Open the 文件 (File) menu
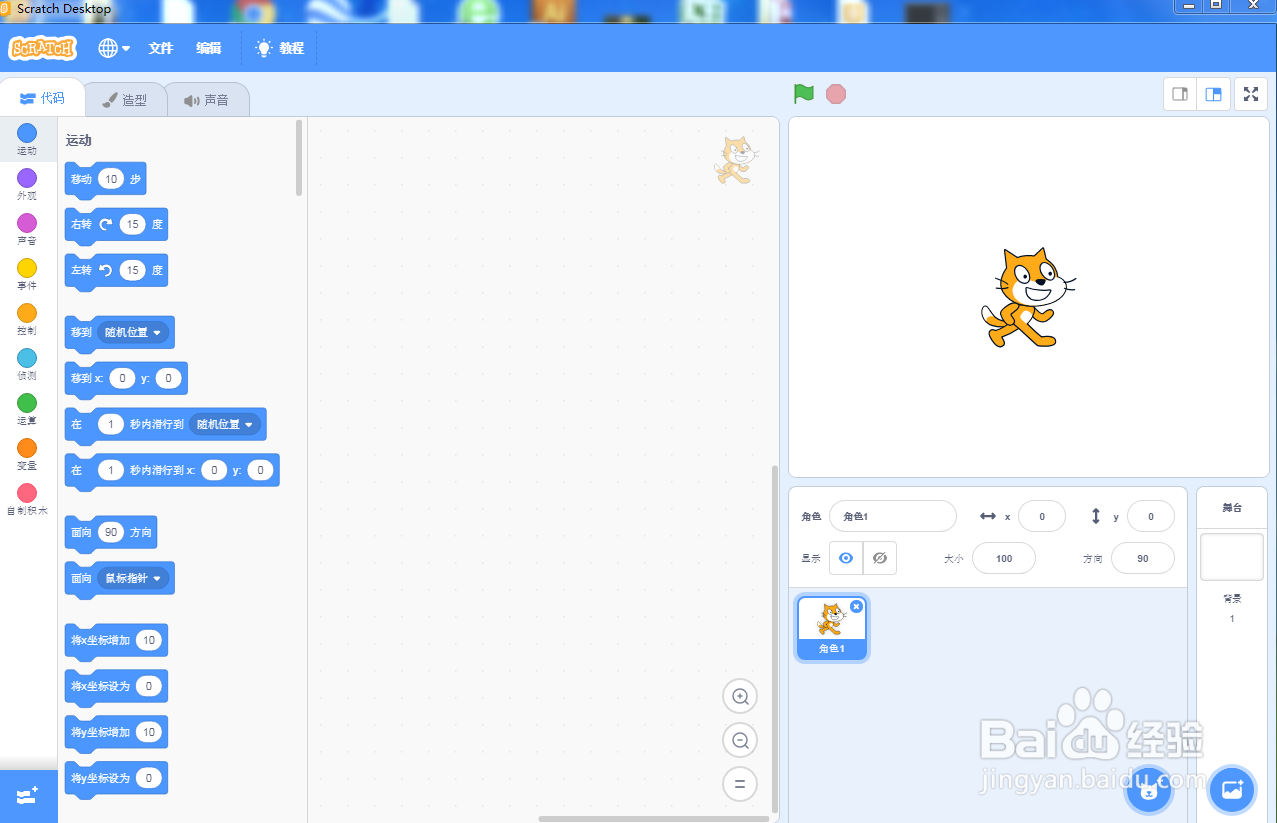 coord(160,48)
